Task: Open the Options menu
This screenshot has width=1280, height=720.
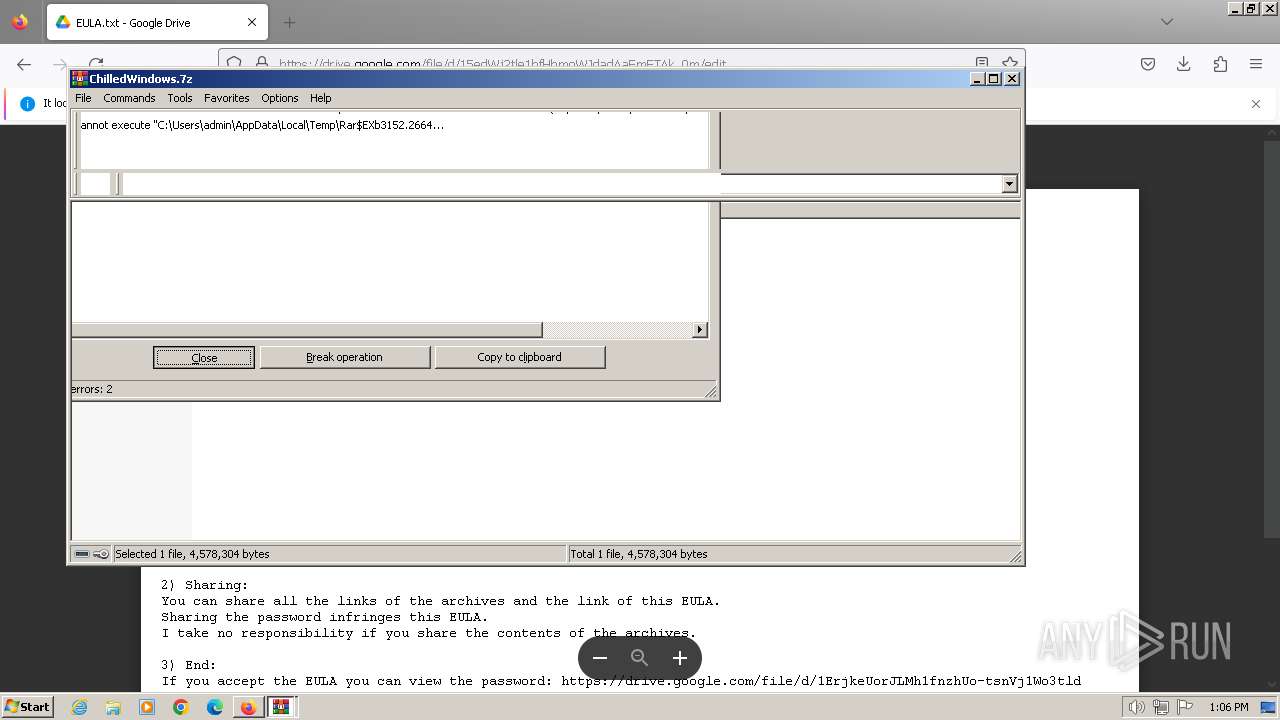Action: click(x=280, y=98)
